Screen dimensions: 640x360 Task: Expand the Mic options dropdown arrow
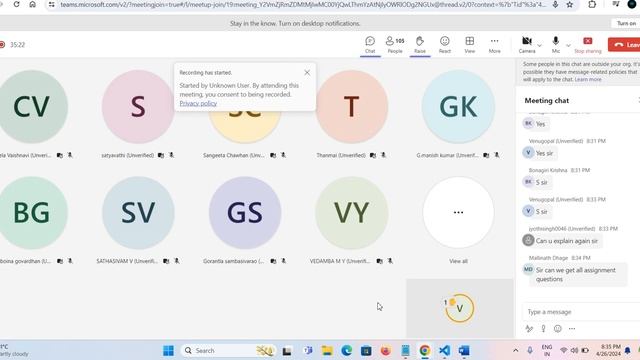pyautogui.click(x=568, y=45)
